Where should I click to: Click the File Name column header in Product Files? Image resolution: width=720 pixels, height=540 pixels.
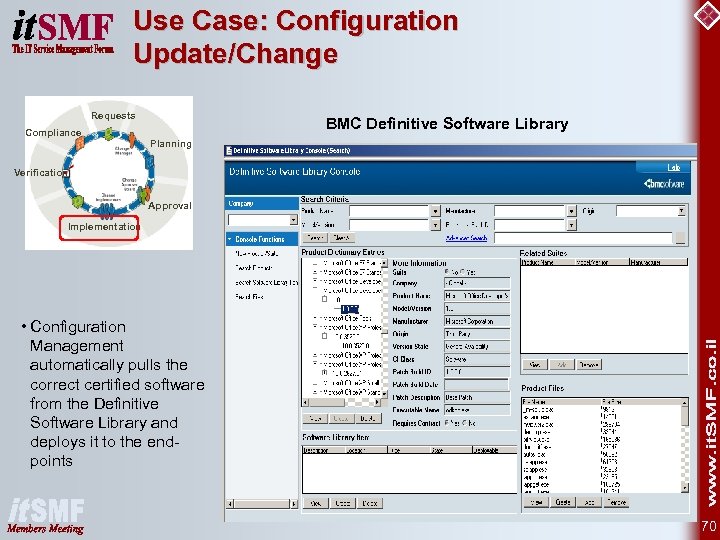[x=561, y=402]
